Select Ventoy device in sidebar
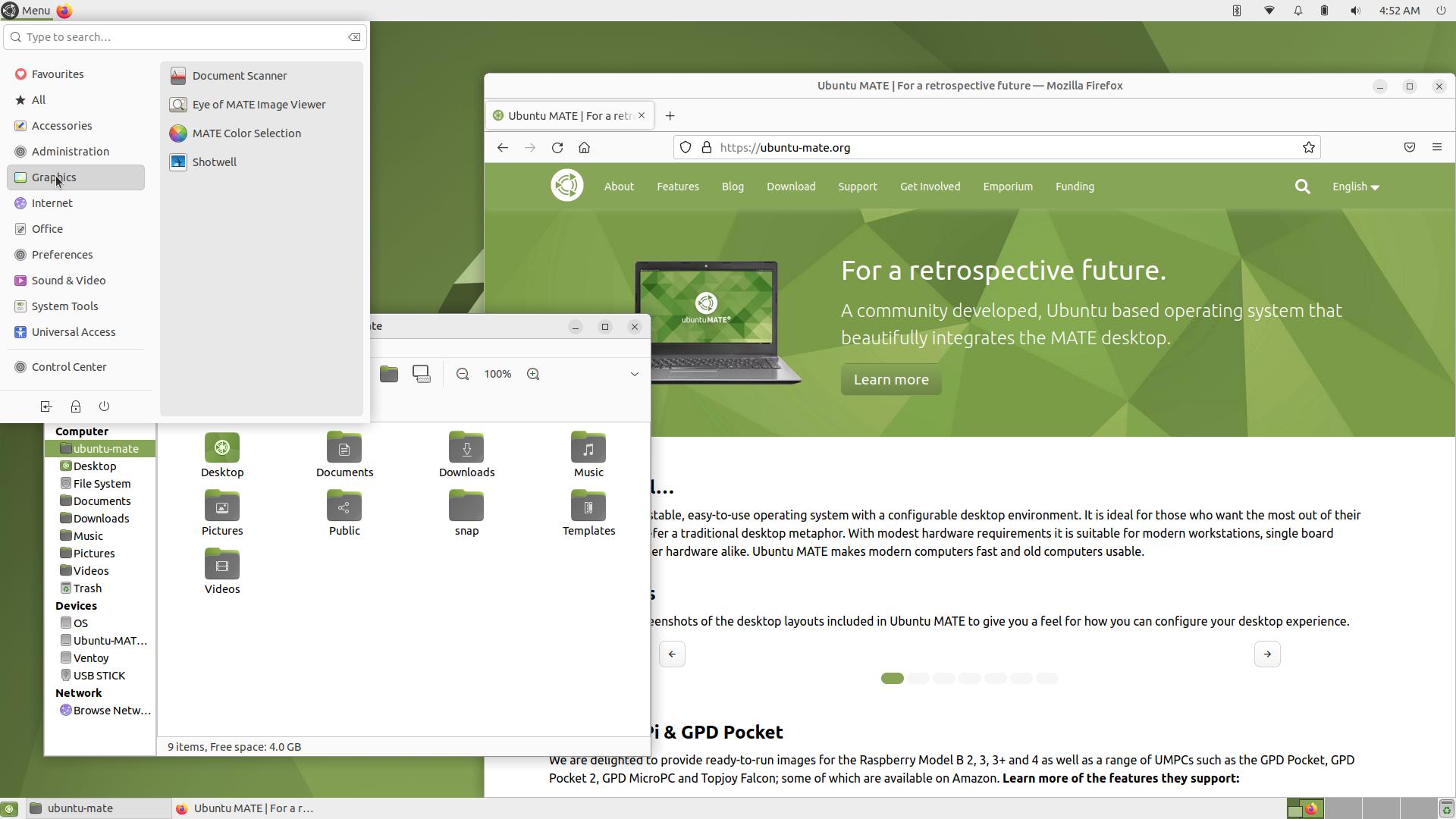 tap(100, 658)
